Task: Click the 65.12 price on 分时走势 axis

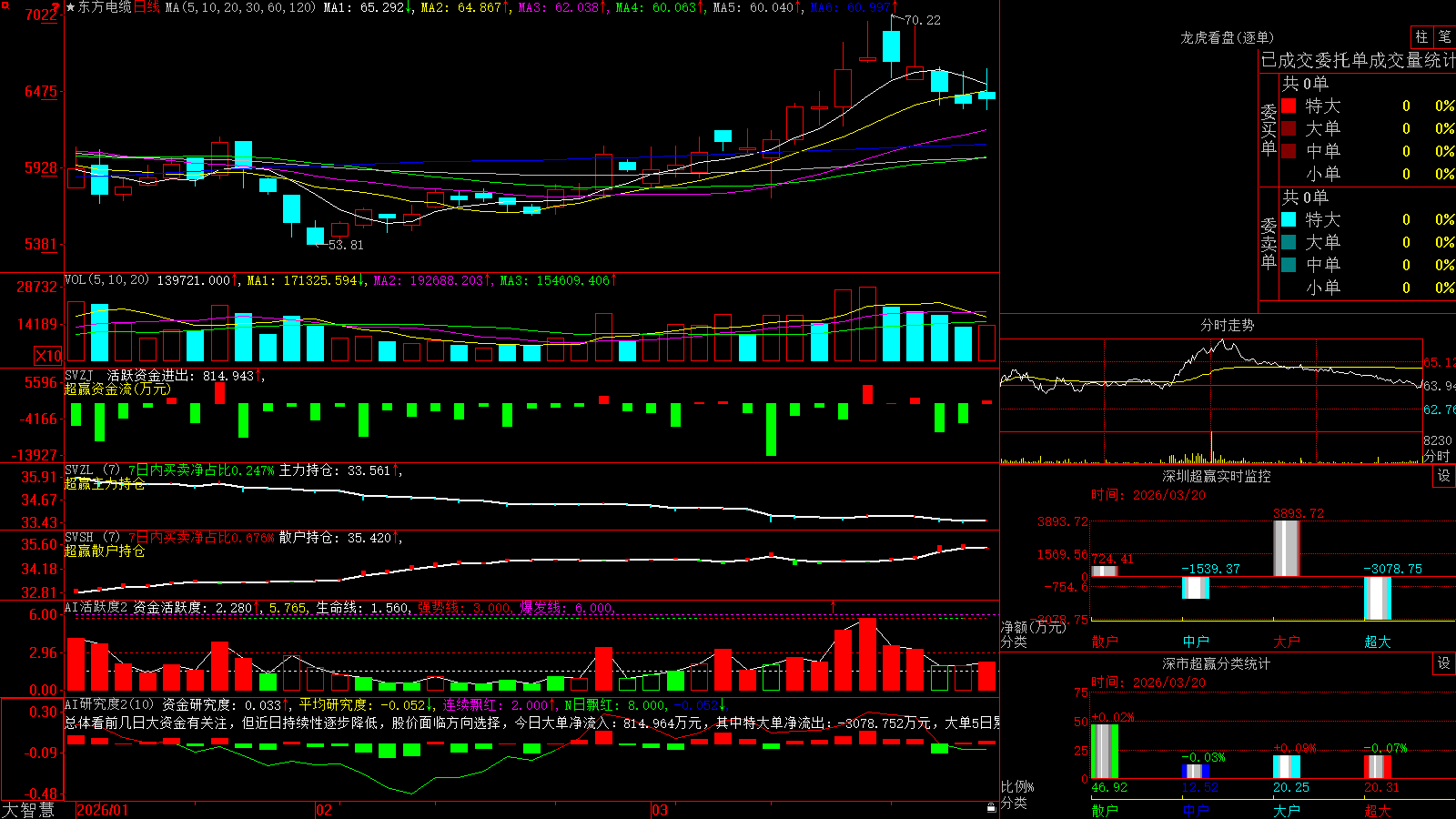Action: tap(1439, 362)
